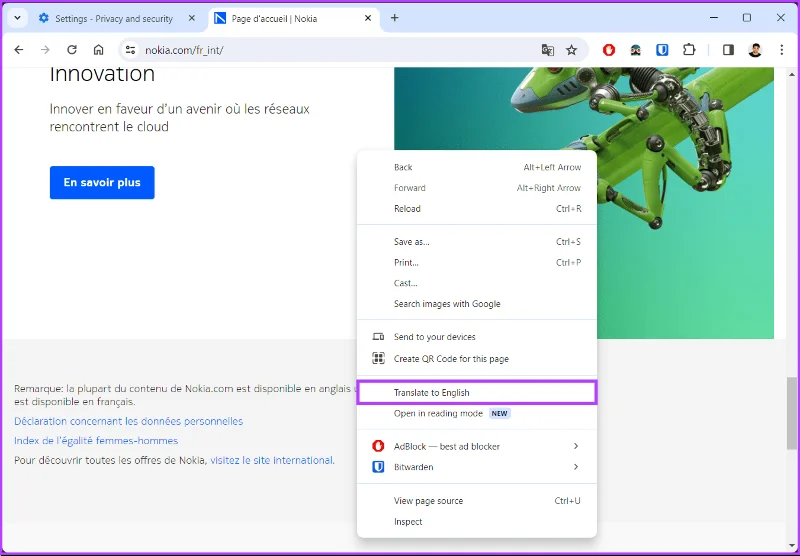Open the profile avatar menu
The image size is (800, 556).
tap(755, 50)
